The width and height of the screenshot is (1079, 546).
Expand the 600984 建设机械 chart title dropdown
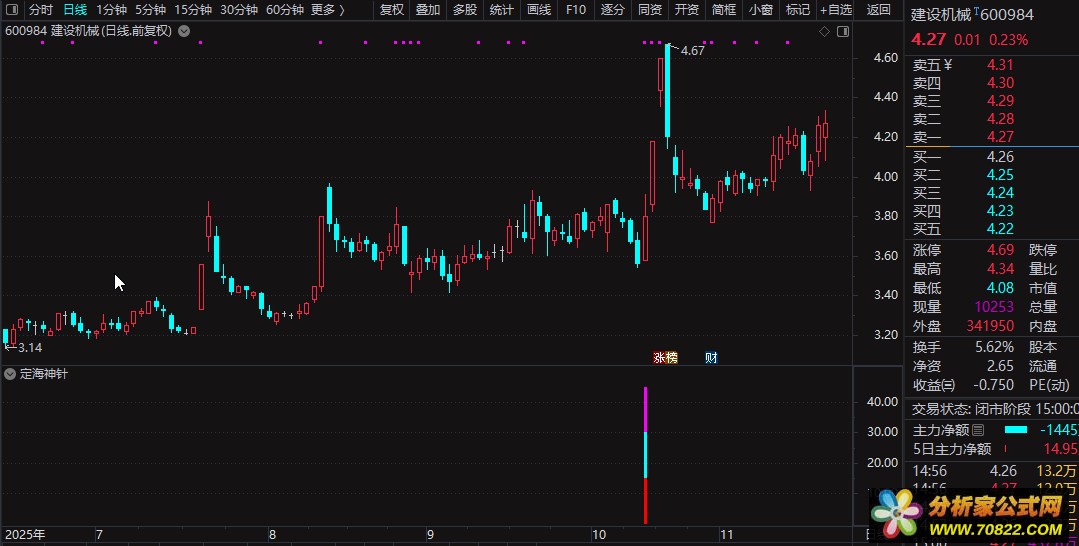184,31
